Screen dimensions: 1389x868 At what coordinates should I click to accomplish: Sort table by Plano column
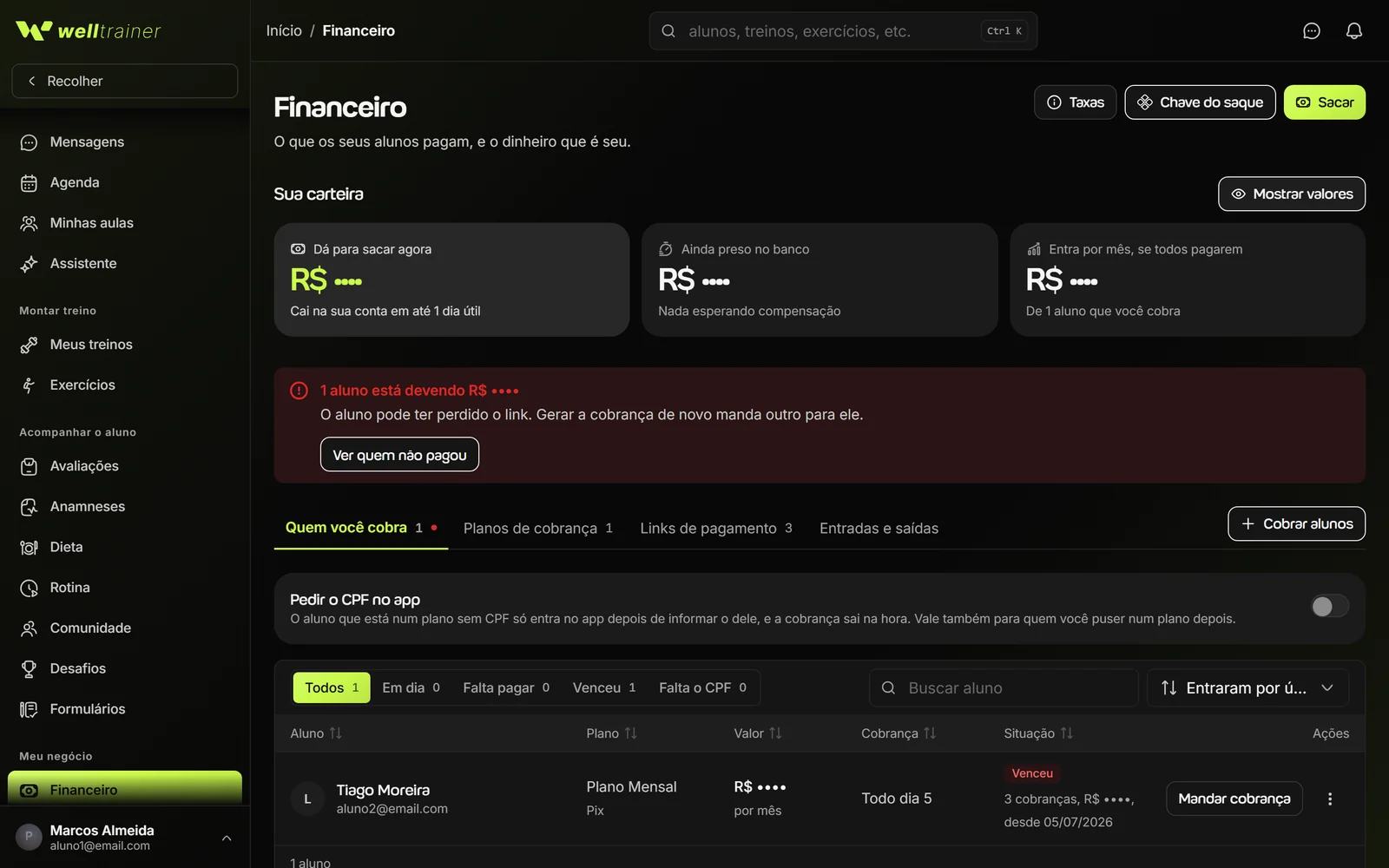click(x=611, y=733)
